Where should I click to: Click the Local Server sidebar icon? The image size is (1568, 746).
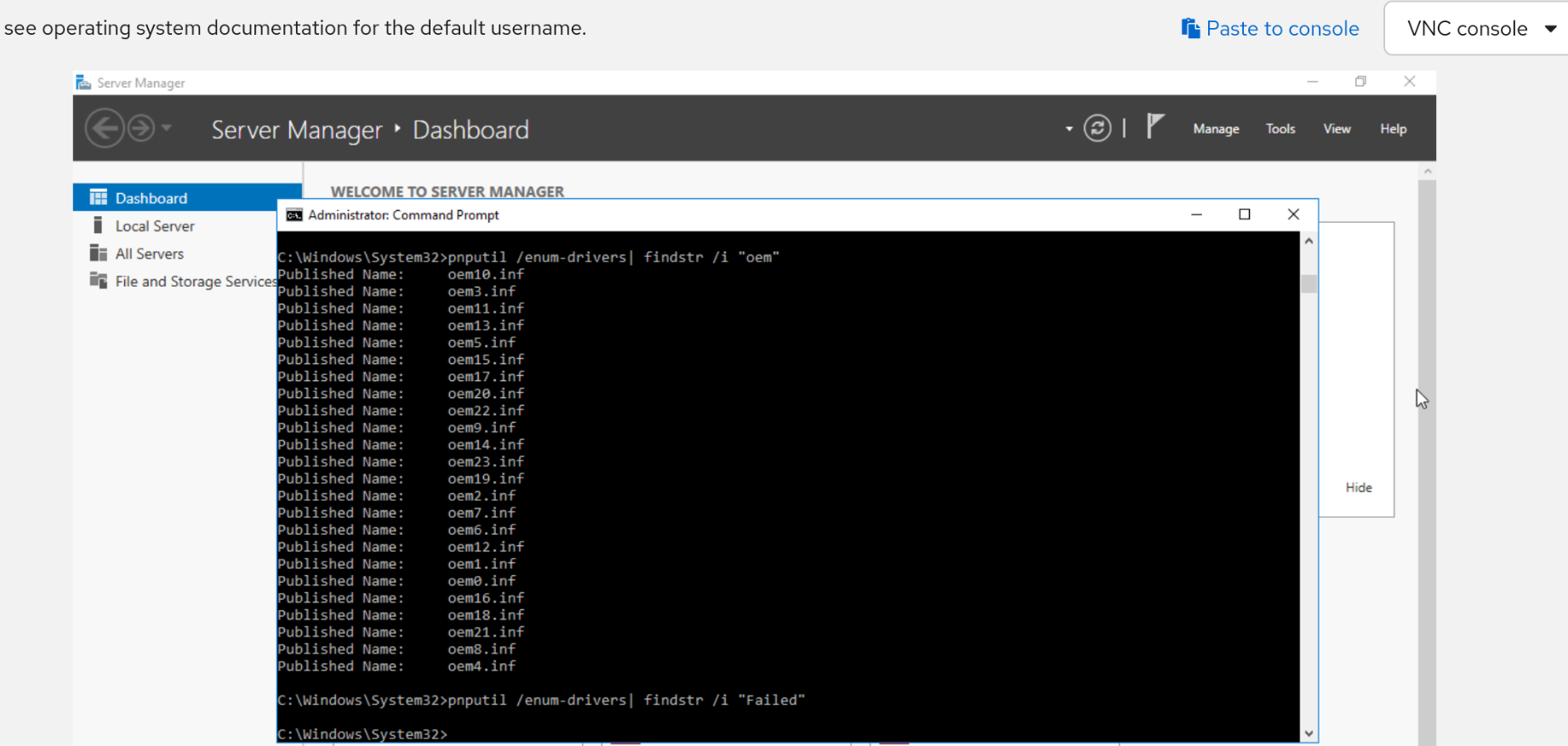point(98,225)
